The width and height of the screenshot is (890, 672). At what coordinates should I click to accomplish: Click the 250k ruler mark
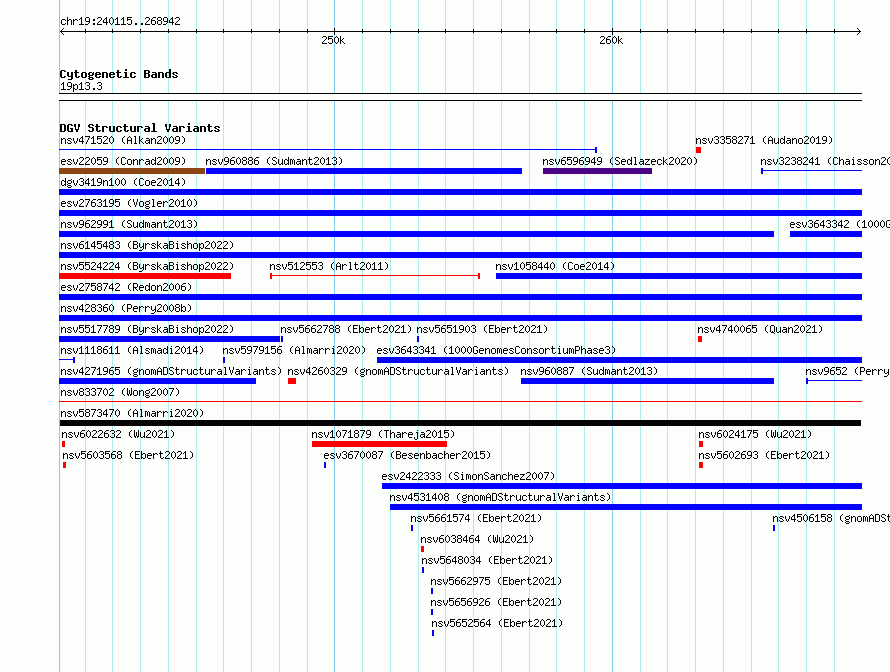tap(333, 40)
